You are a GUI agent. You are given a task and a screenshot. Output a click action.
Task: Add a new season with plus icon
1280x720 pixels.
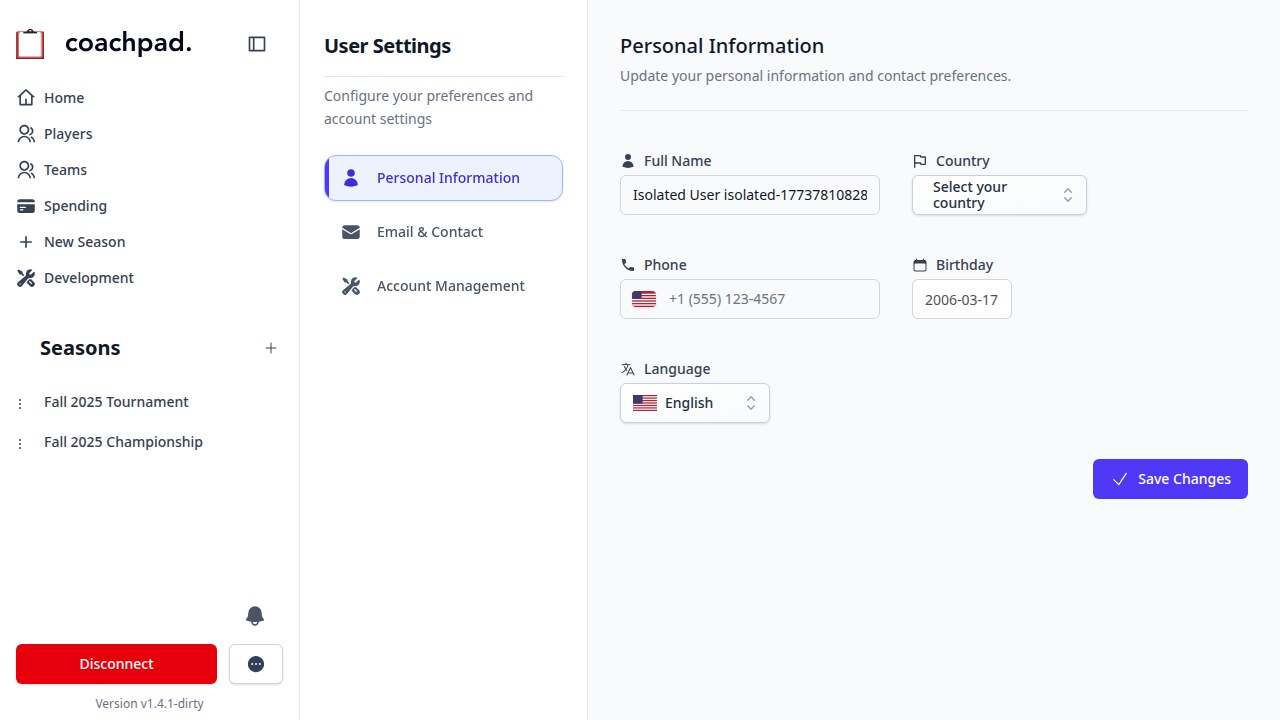[x=270, y=348]
